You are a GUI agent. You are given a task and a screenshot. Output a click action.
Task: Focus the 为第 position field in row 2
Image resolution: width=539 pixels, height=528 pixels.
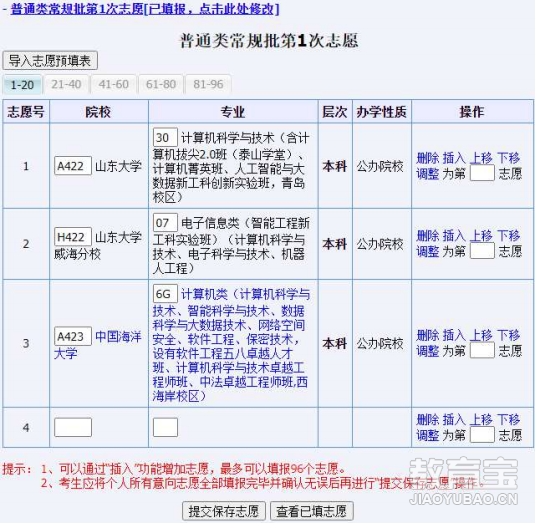[x=482, y=251]
